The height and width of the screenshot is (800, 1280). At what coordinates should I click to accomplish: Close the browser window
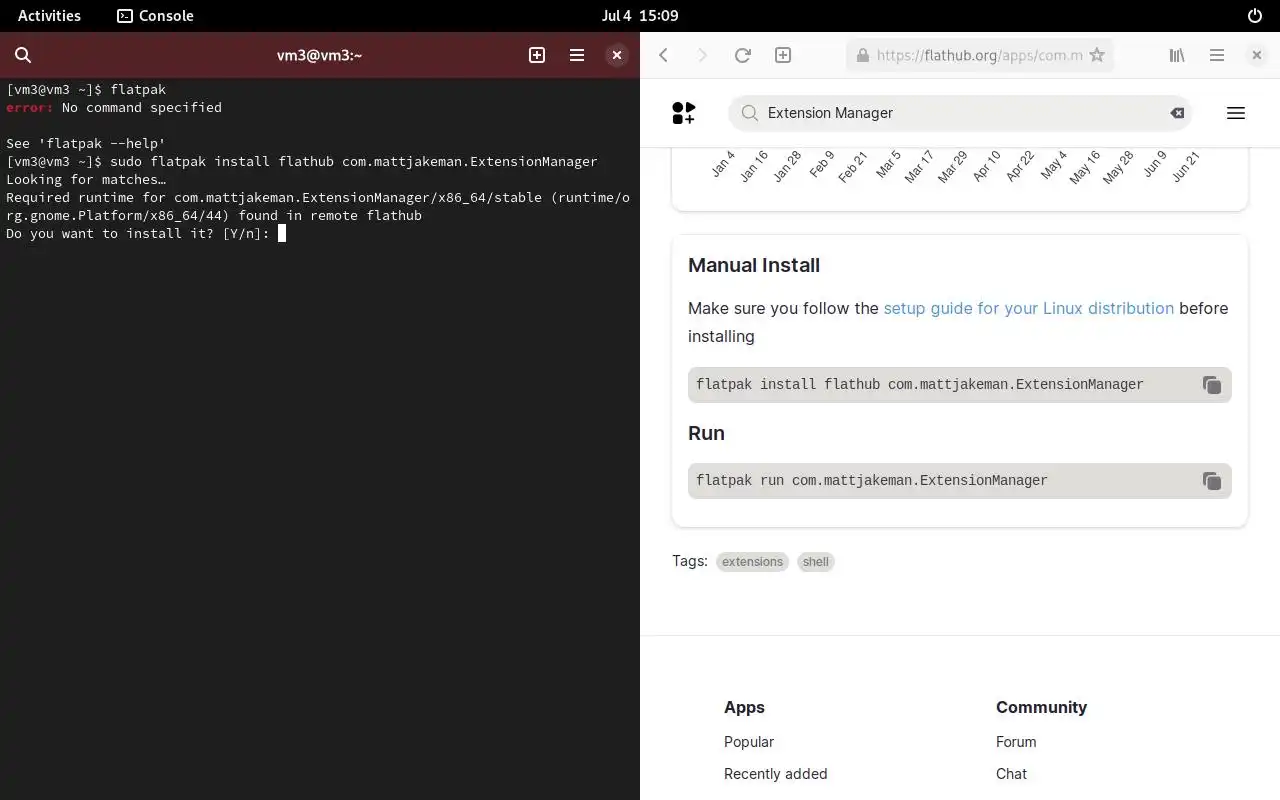1257,55
